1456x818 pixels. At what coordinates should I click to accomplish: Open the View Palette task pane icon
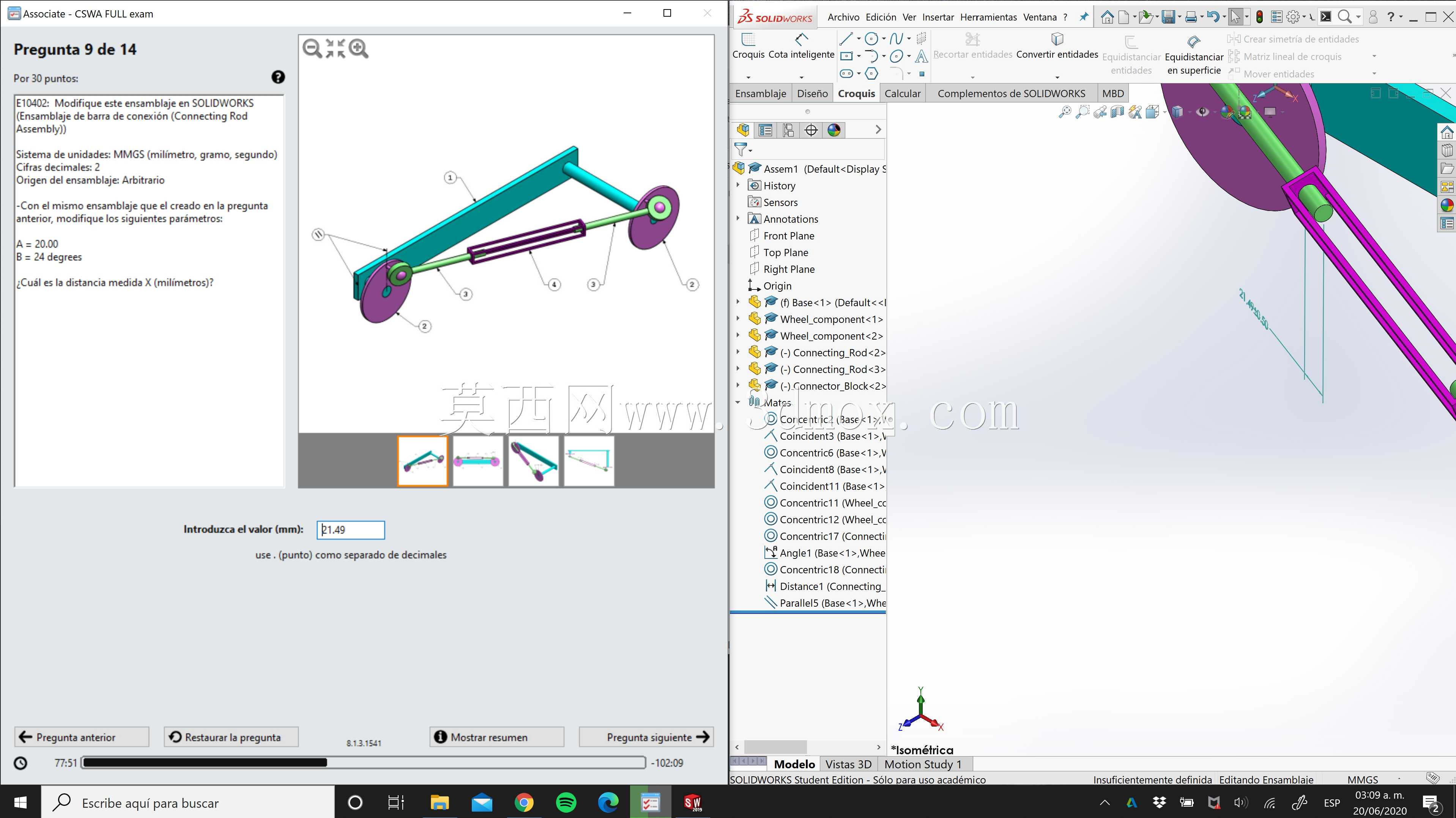tap(1447, 187)
